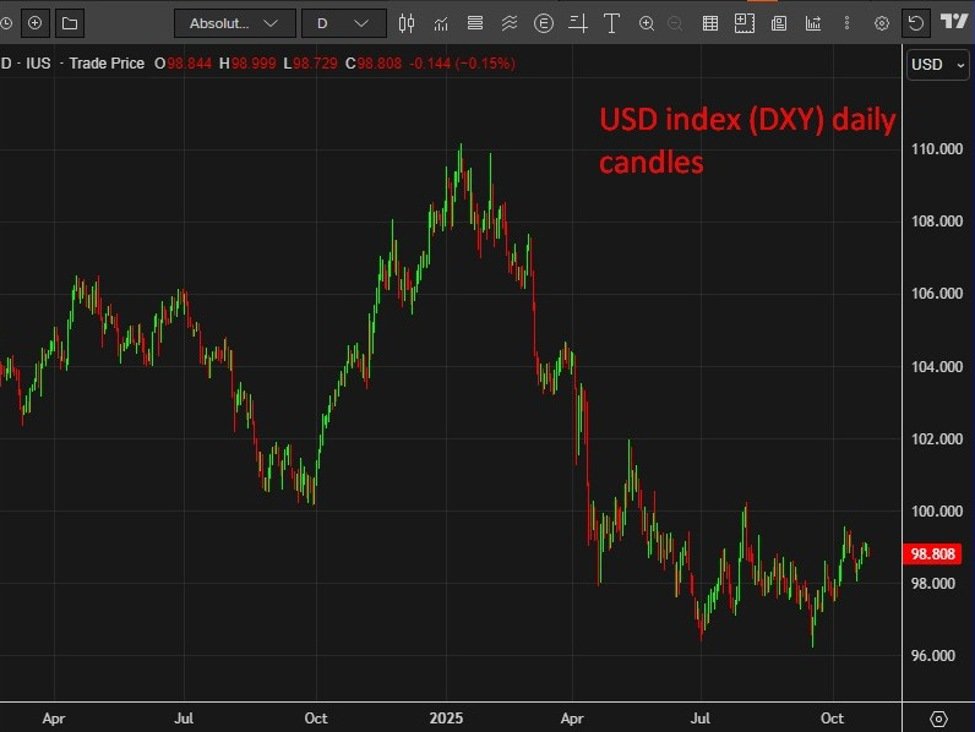Open the data table grid icon
The width and height of the screenshot is (975, 732).
[710, 23]
